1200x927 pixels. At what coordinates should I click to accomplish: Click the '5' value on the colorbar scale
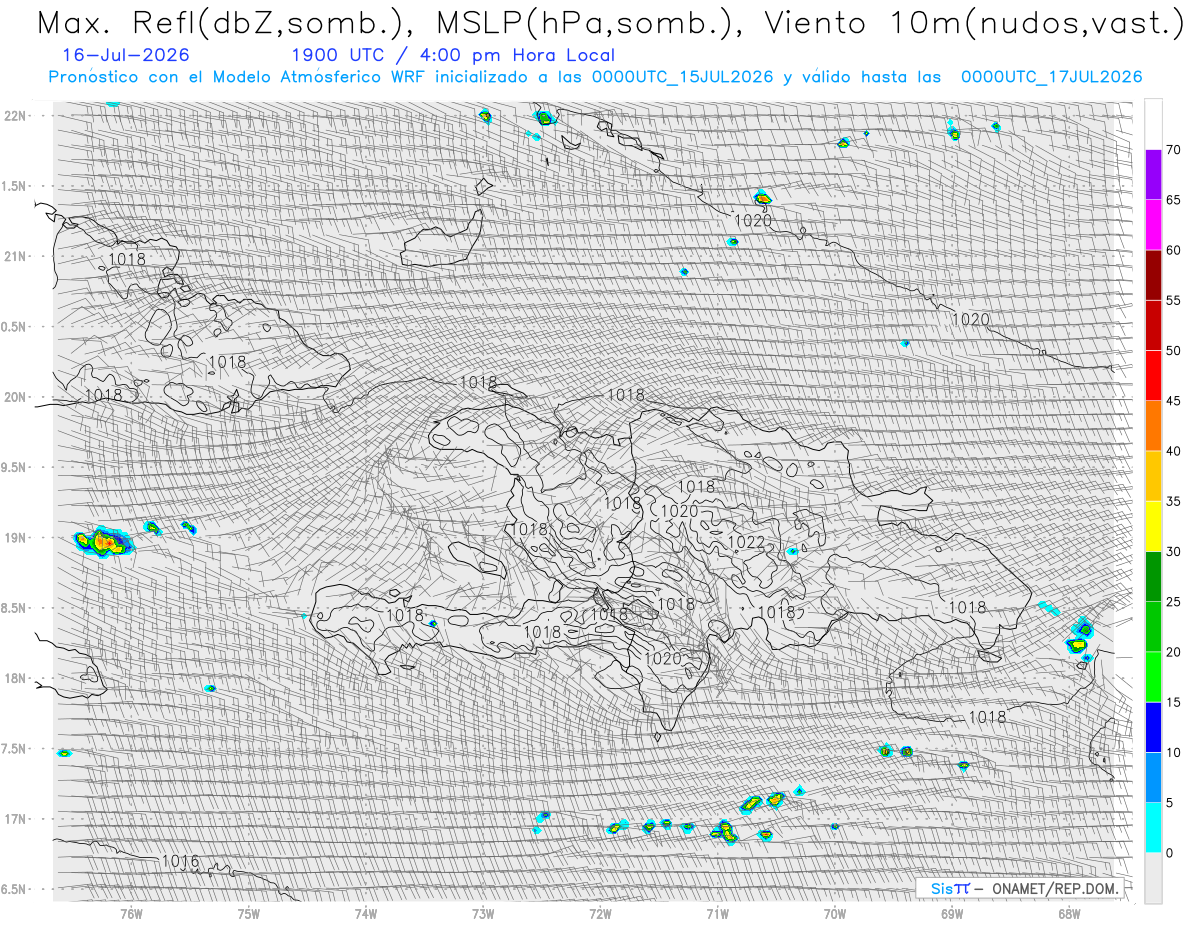[1169, 802]
